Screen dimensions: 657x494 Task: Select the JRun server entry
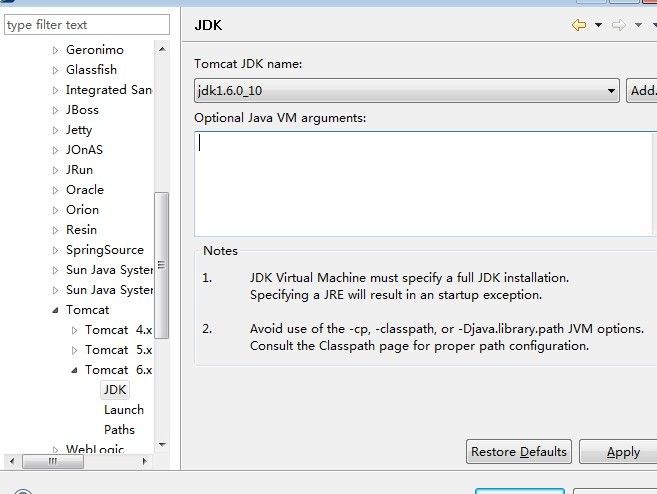79,170
